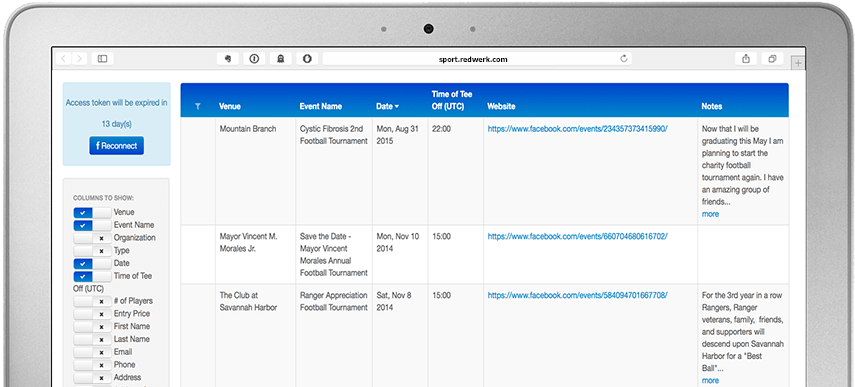Viewport: 855px width, 387px height.
Task: Enable the Type column toggle
Action: (92, 250)
